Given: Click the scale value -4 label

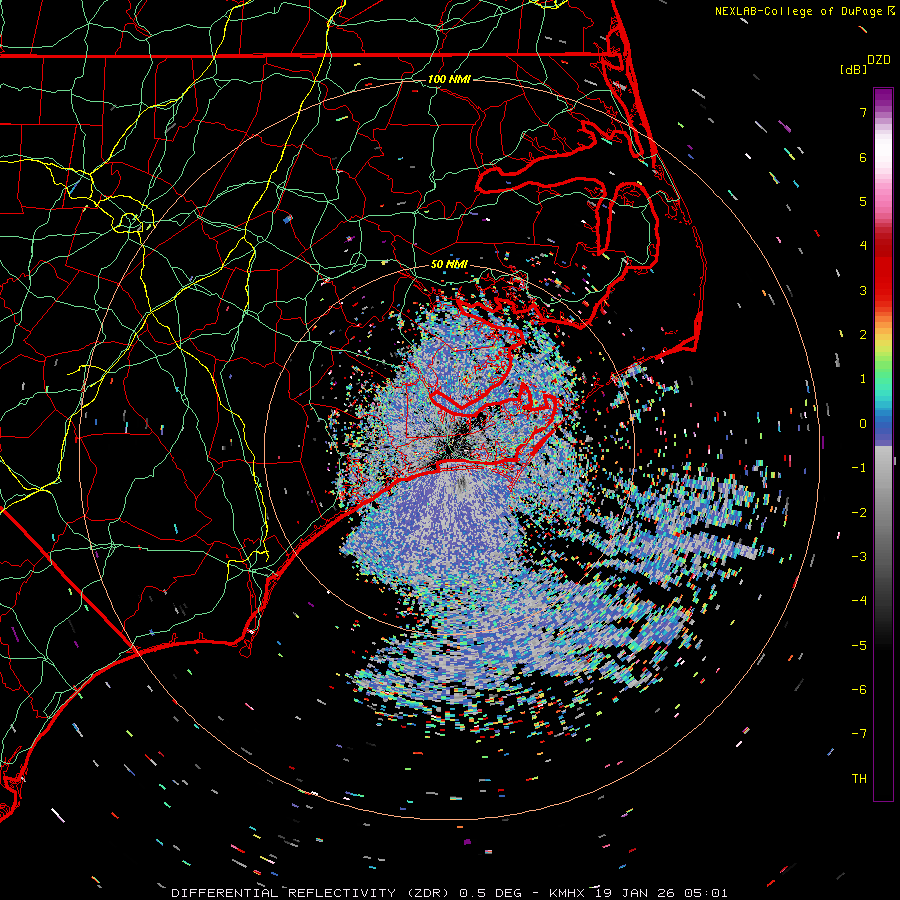Looking at the screenshot, I should (x=859, y=601).
